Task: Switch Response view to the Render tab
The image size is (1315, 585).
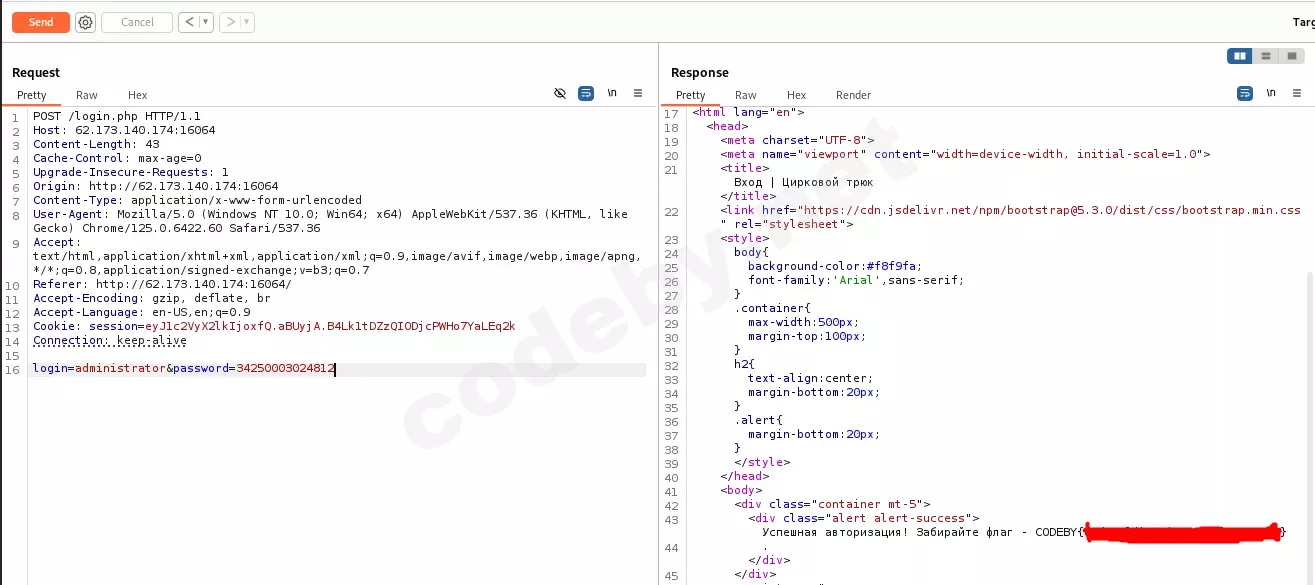Action: pyautogui.click(x=853, y=95)
